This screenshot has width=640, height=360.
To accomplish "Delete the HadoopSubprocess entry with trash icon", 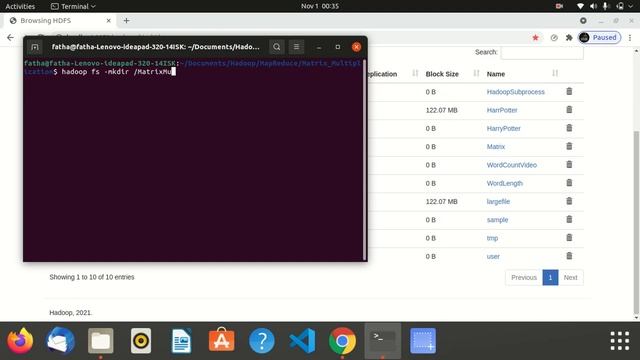I will [569, 91].
